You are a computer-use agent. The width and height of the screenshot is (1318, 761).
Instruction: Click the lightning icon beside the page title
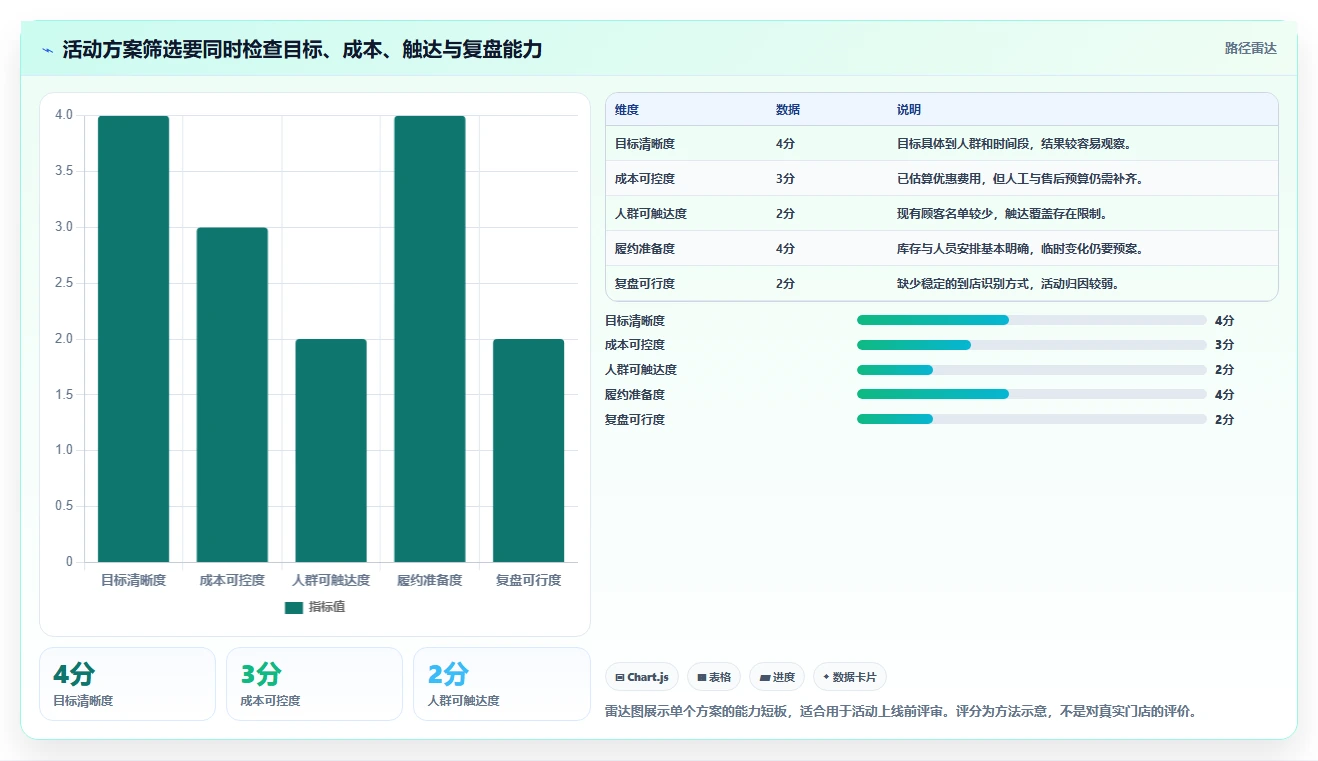(x=48, y=49)
